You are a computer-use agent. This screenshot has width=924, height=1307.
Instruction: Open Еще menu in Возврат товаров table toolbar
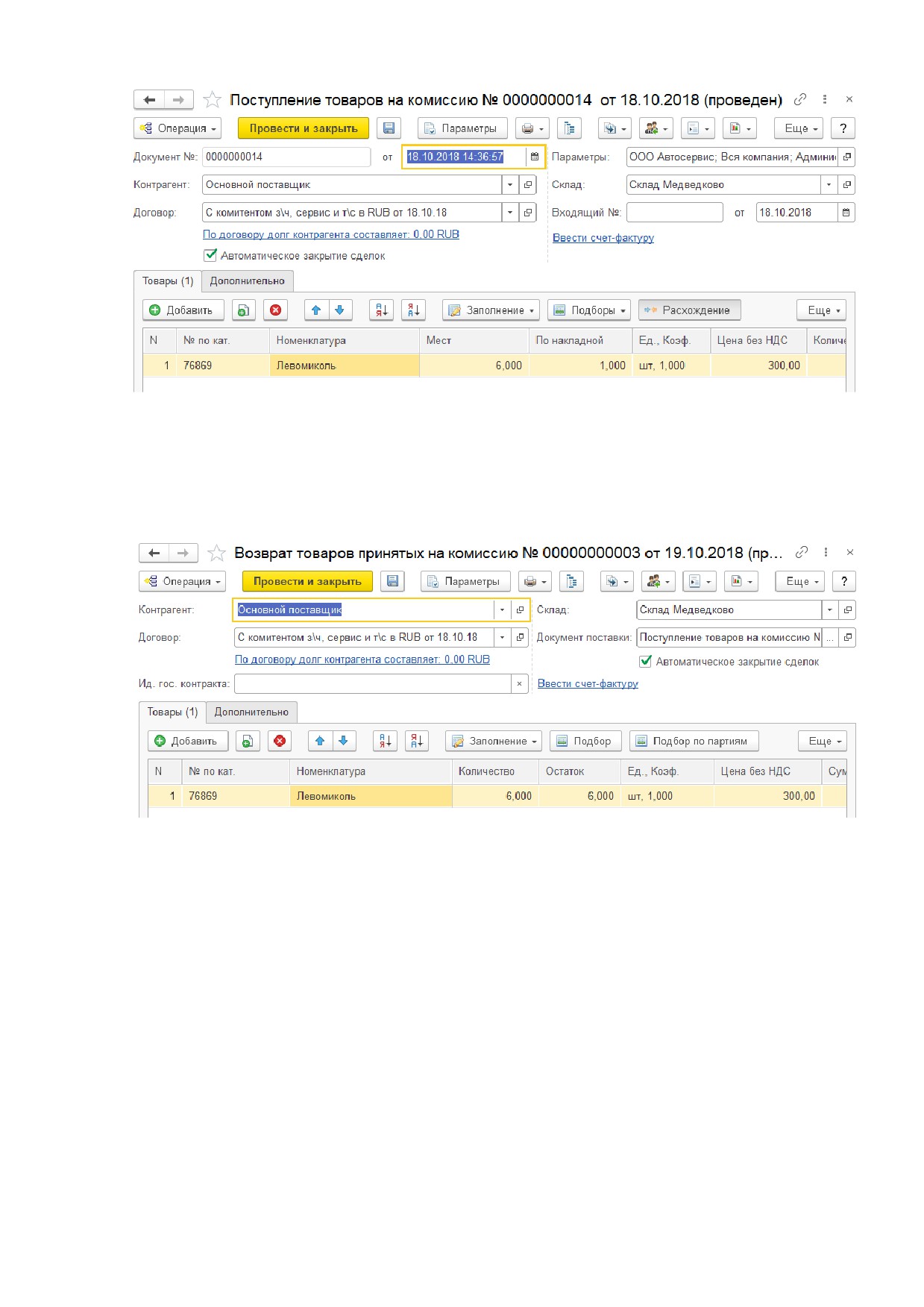[x=823, y=741]
